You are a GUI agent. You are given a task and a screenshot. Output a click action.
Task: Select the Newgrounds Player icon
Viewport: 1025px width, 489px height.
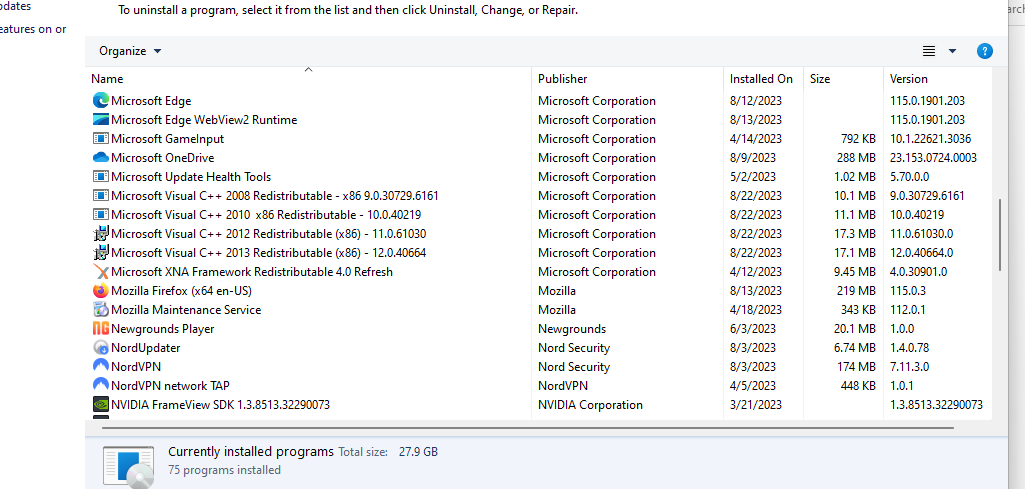tap(101, 328)
